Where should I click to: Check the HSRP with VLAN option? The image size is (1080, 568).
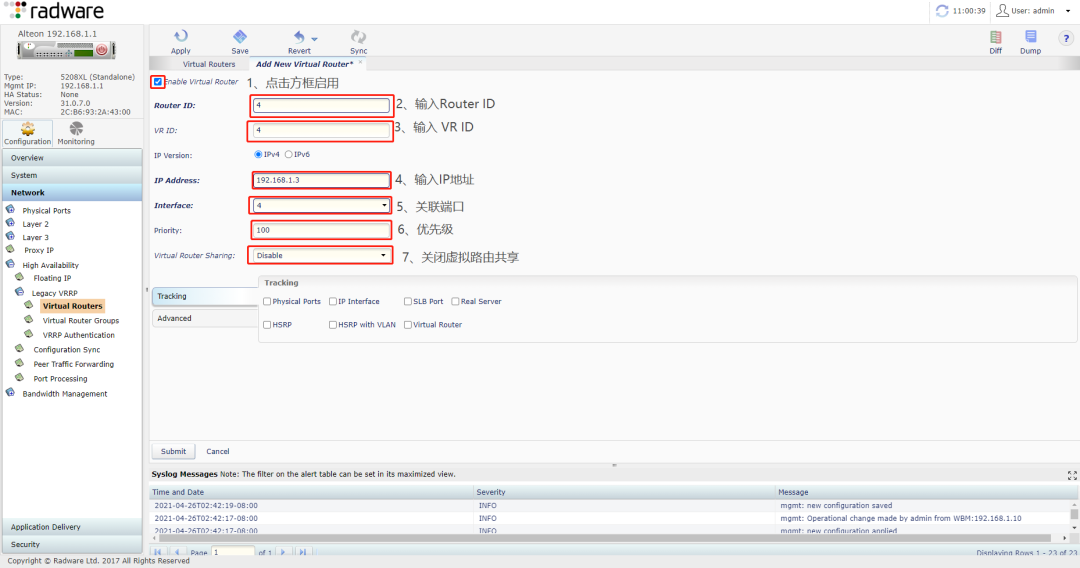click(x=333, y=325)
